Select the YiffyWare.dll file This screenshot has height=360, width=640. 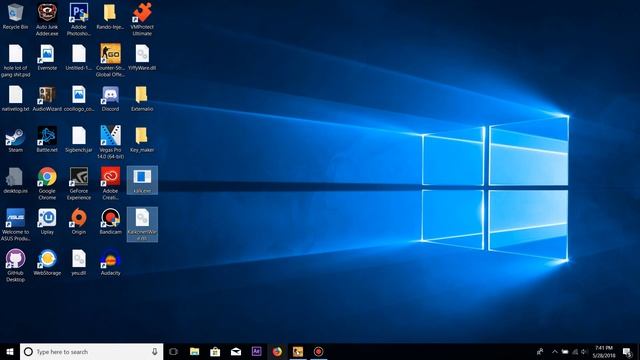[142, 58]
